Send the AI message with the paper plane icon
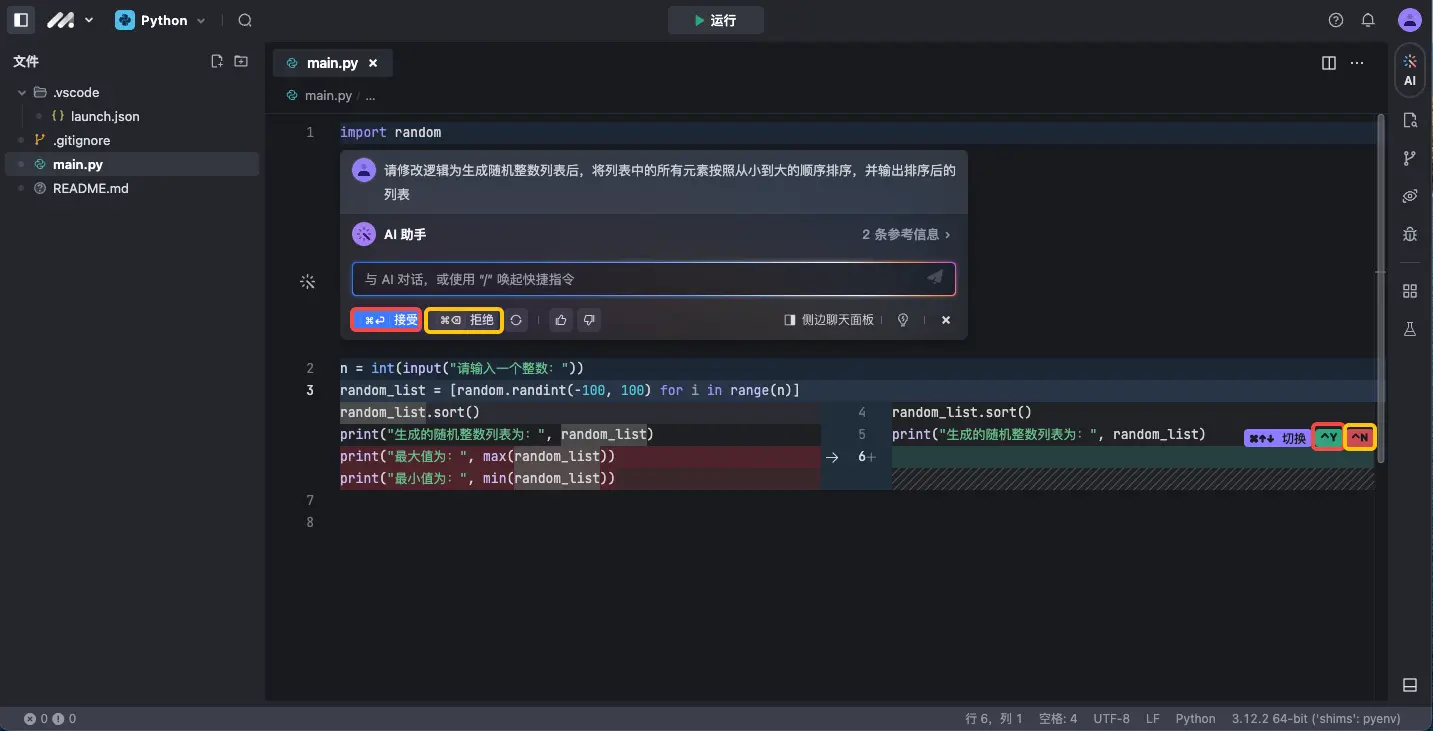This screenshot has height=731, width=1433. pos(935,278)
